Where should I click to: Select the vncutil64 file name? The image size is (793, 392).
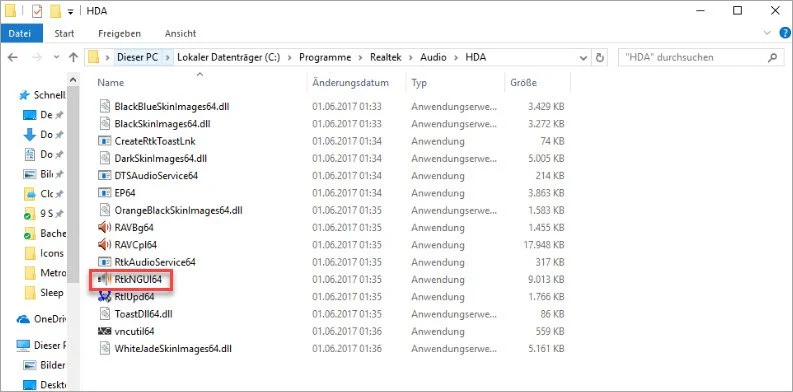click(135, 331)
